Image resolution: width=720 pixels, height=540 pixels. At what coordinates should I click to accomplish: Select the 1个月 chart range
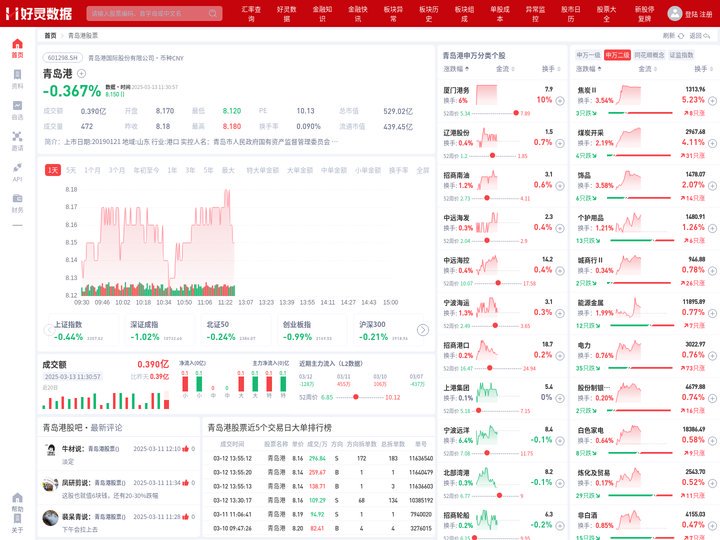[92, 170]
